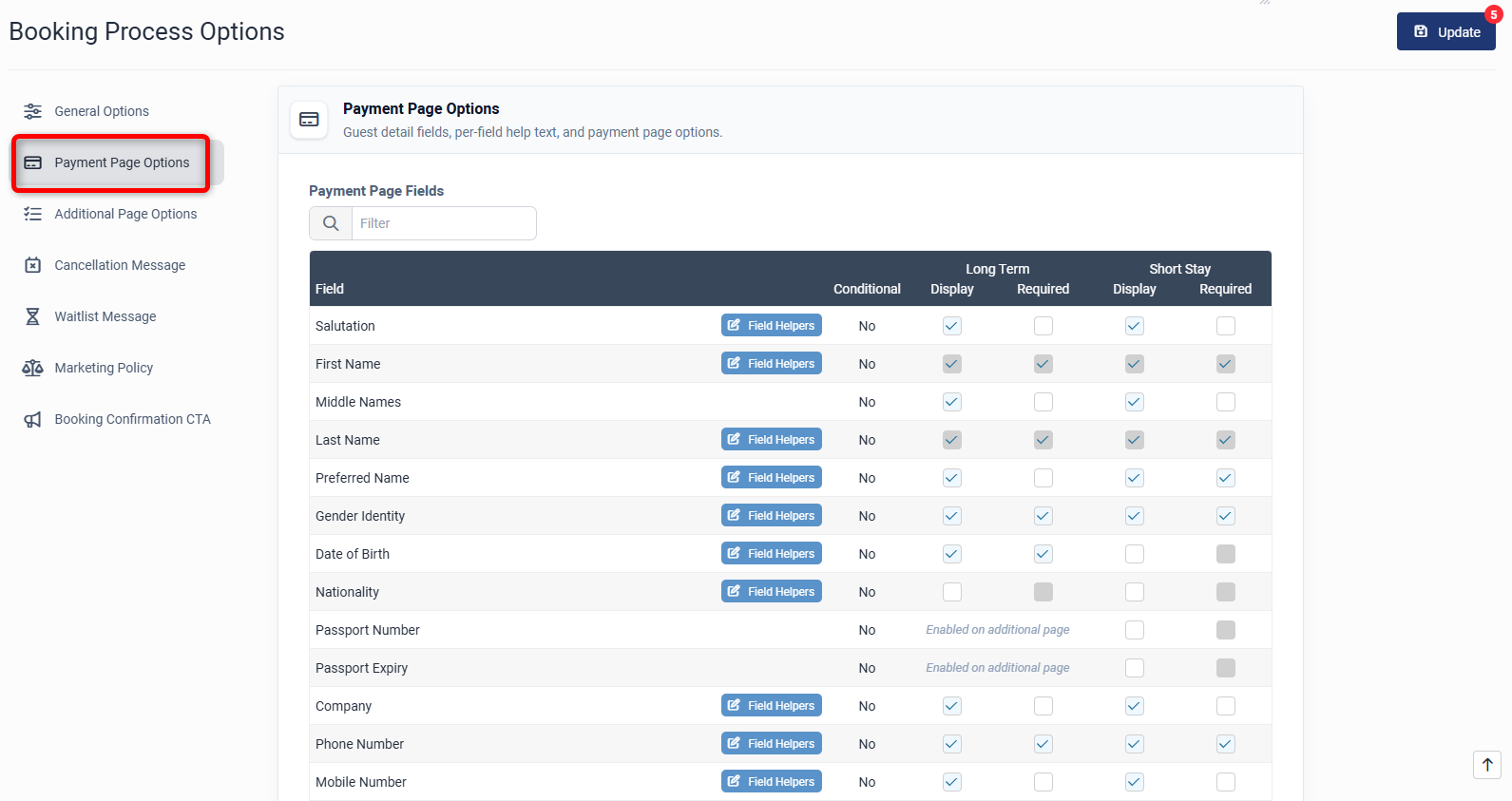
Task: Click the Middle Names field name
Action: [358, 402]
